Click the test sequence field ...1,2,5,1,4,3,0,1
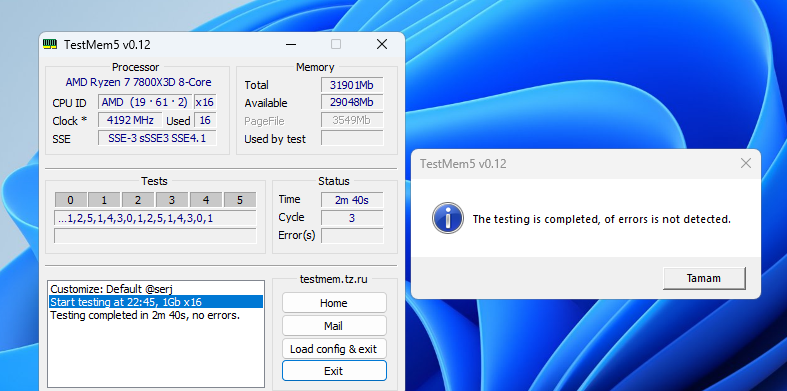The width and height of the screenshot is (787, 391). [x=155, y=218]
